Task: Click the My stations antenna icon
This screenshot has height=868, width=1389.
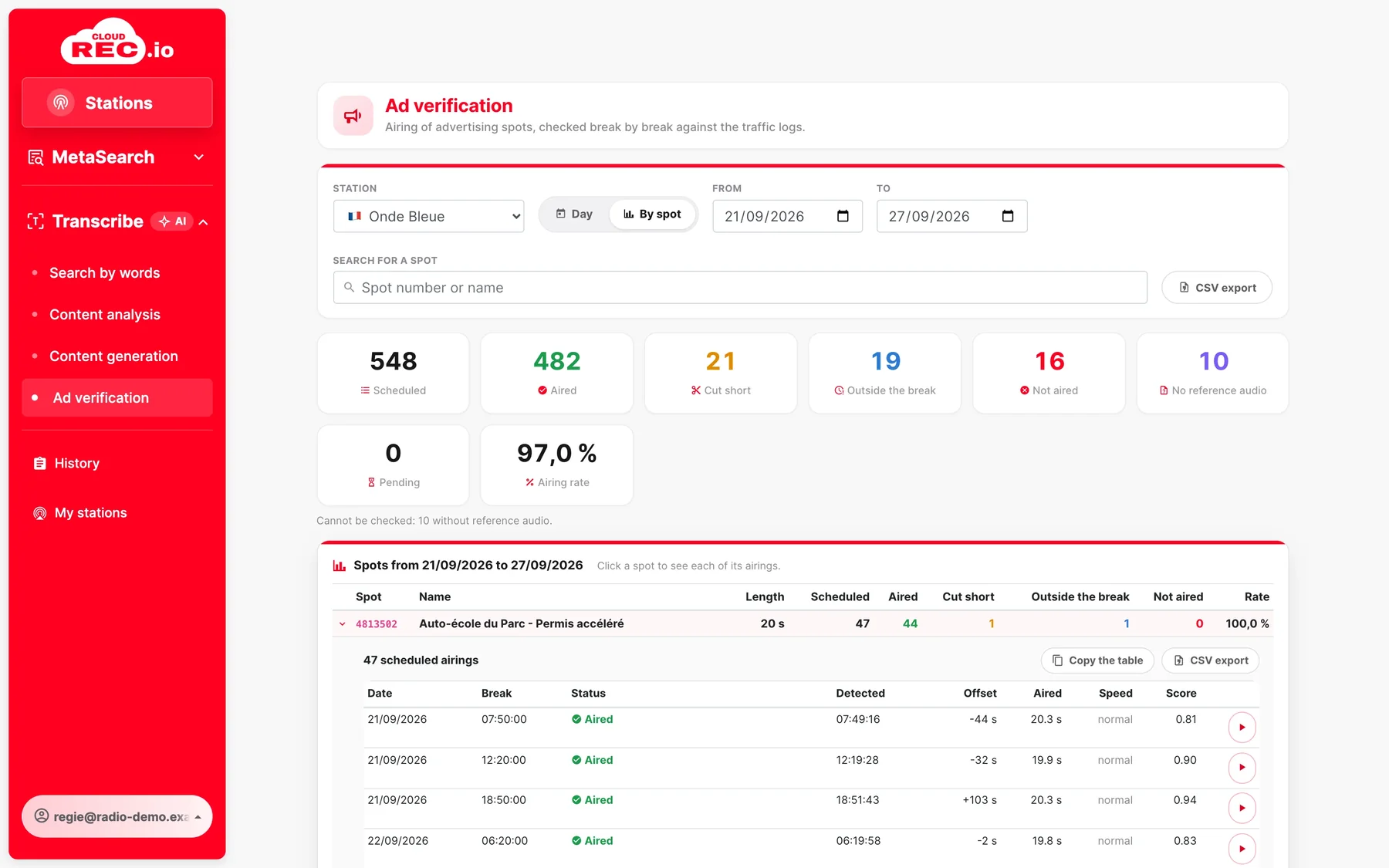Action: 40,513
